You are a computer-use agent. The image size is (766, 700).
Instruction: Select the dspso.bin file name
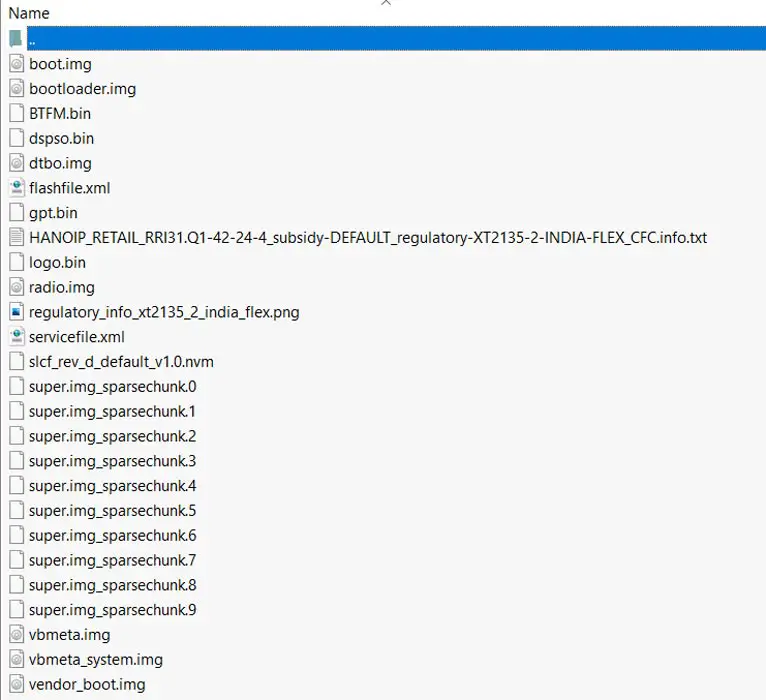point(62,139)
